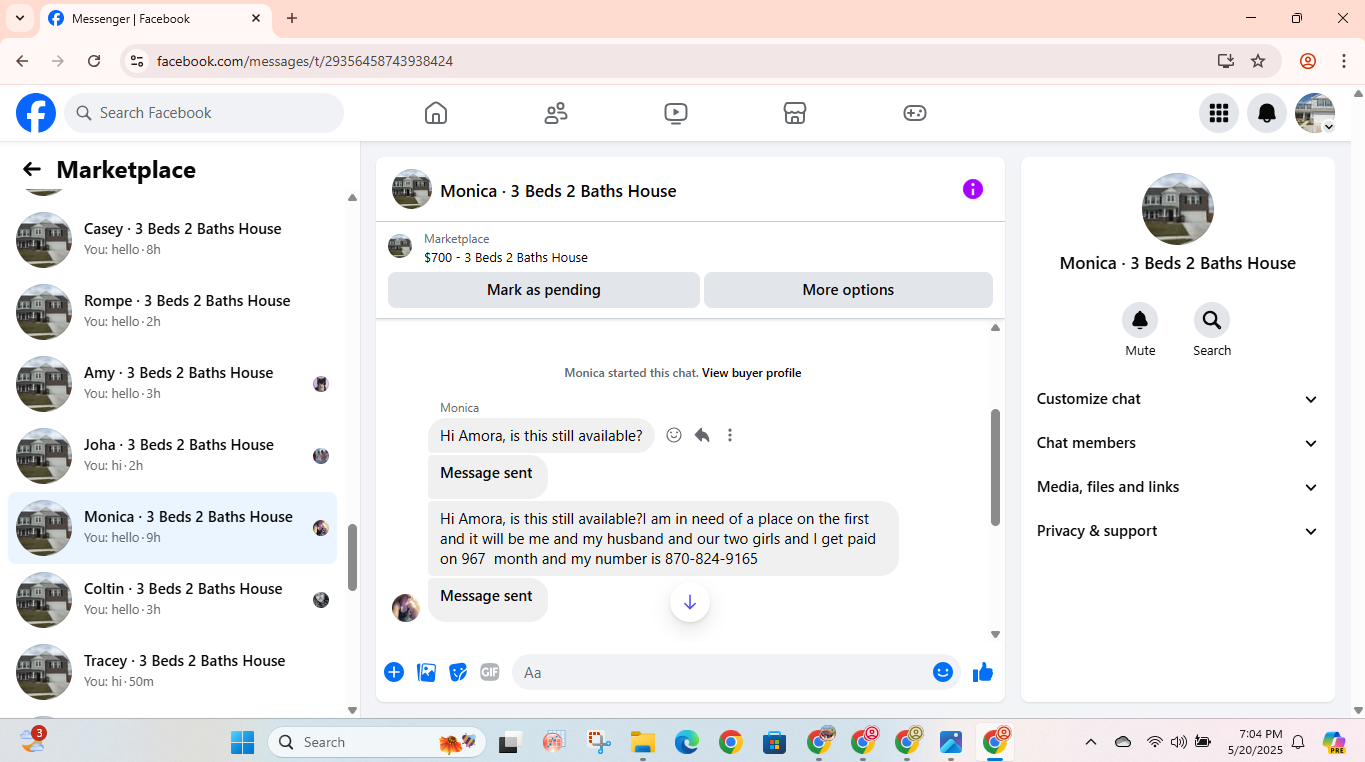Open the Windows Start button
The image size is (1365, 762).
coord(243,742)
